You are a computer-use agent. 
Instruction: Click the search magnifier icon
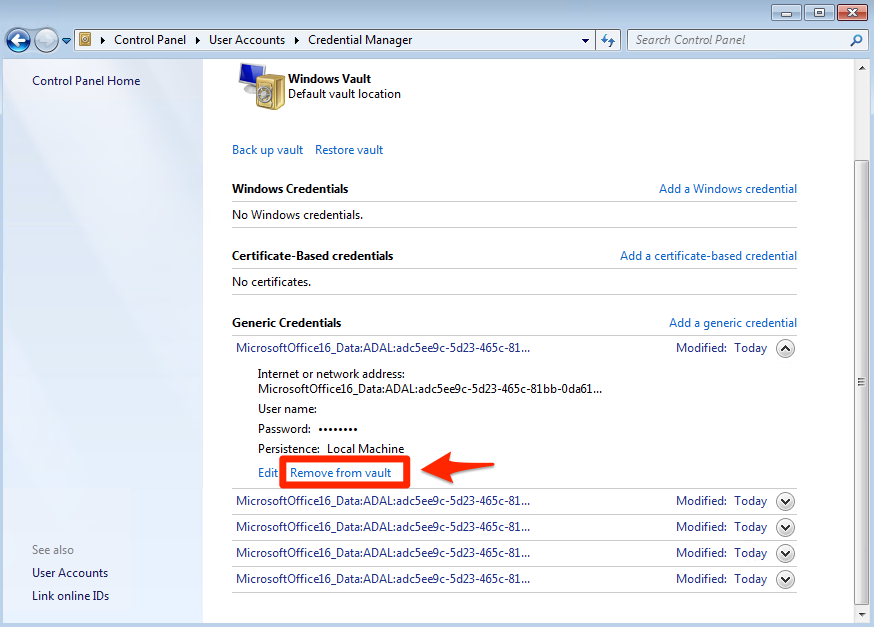pyautogui.click(x=856, y=40)
